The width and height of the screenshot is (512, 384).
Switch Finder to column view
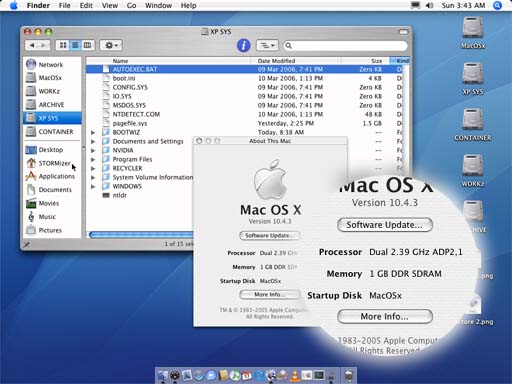point(88,45)
